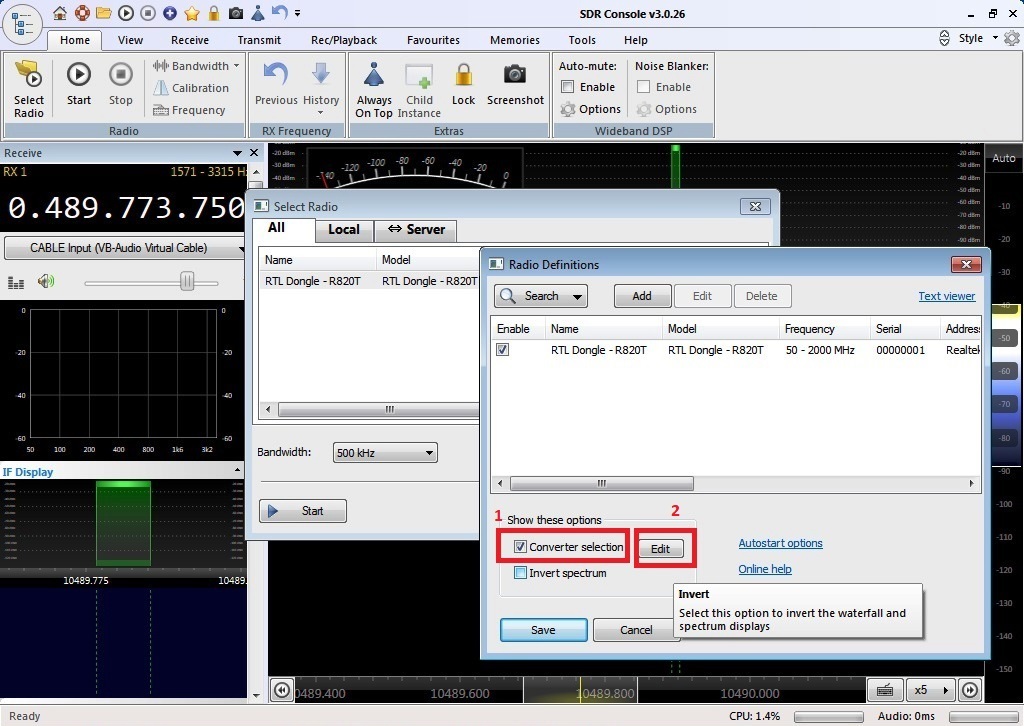Open the Bandwidth 500 kHz dropdown
1024x726 pixels.
point(385,453)
